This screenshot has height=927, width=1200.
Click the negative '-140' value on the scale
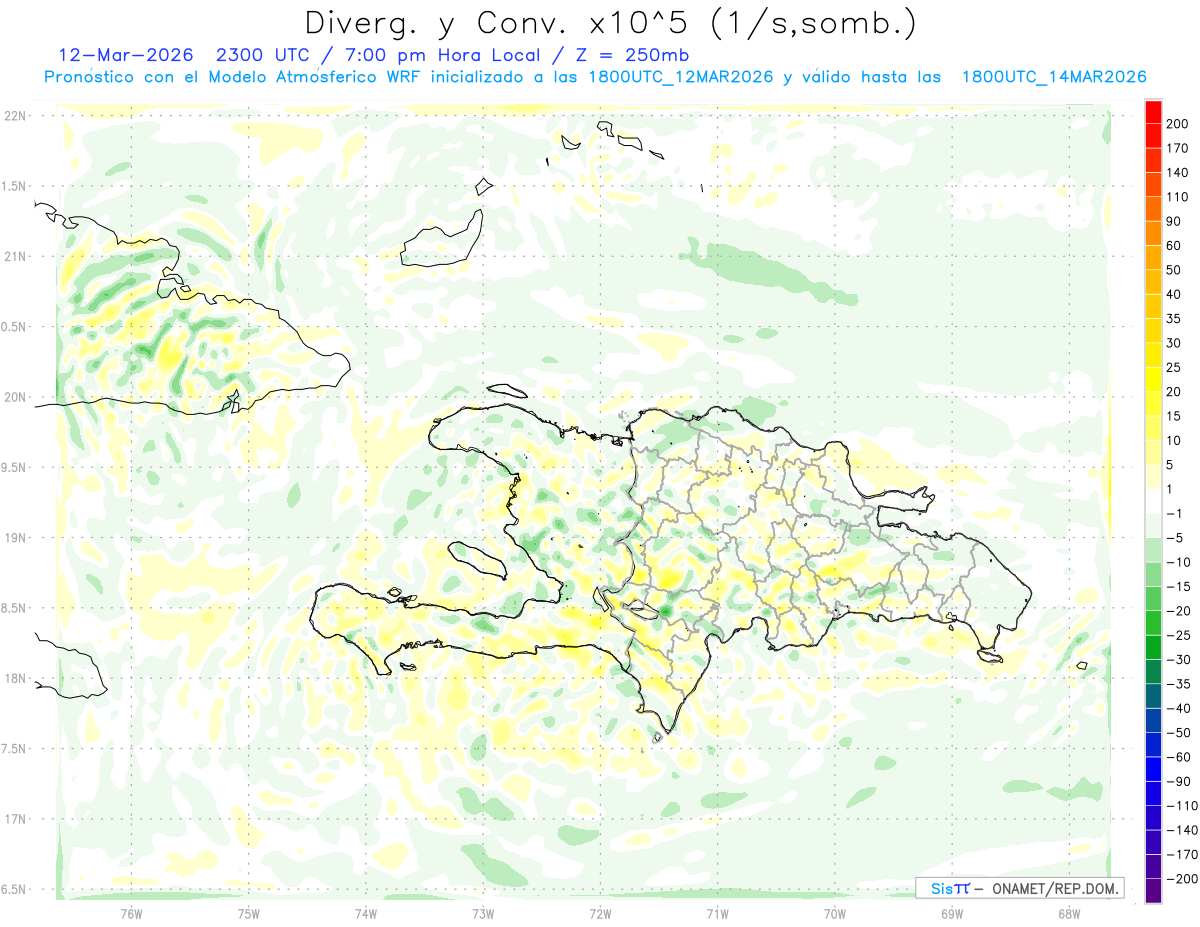(1182, 830)
